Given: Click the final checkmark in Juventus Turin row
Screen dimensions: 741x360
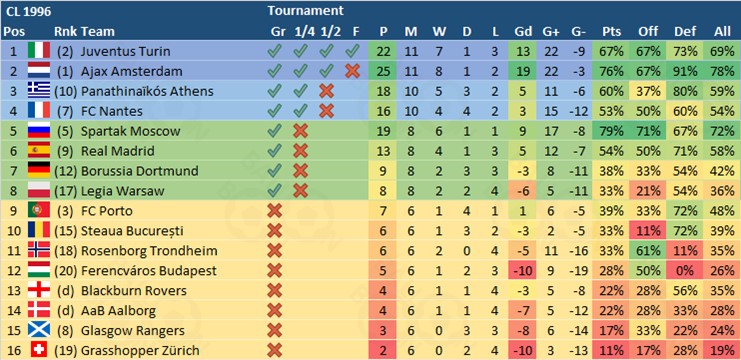Looking at the screenshot, I should (x=353, y=51).
